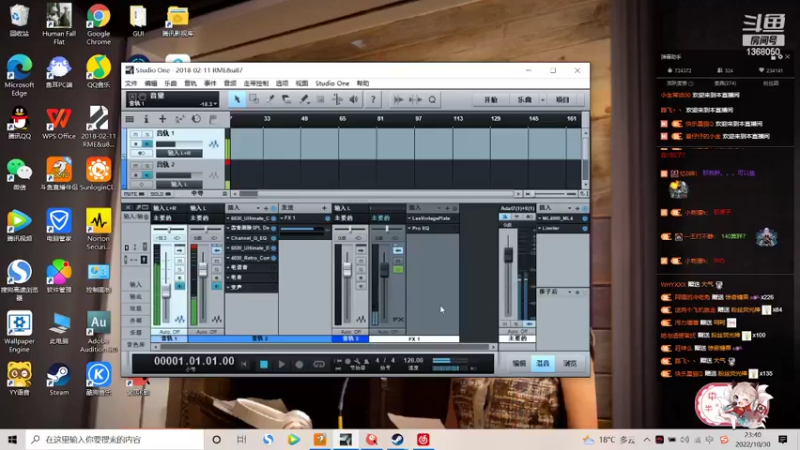Add an insert to 音轨 2 with plus icon
Screen dimensions: 800x450
(x=266, y=208)
